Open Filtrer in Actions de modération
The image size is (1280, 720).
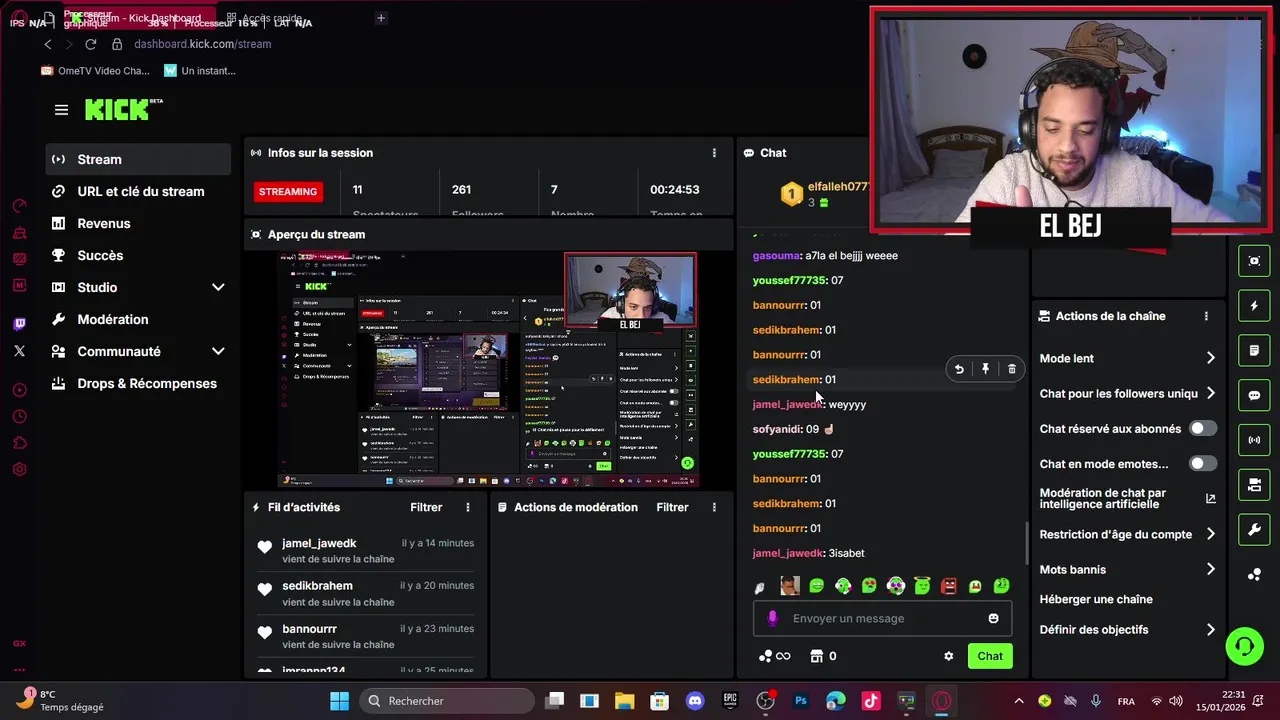(672, 507)
